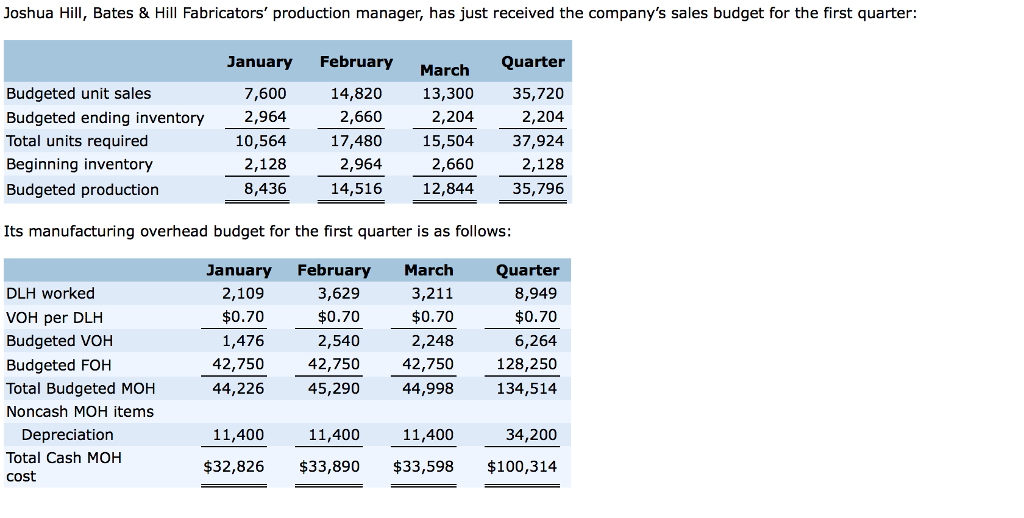This screenshot has width=1024, height=518.
Task: Select the VOH per DLH row label
Action: click(54, 317)
